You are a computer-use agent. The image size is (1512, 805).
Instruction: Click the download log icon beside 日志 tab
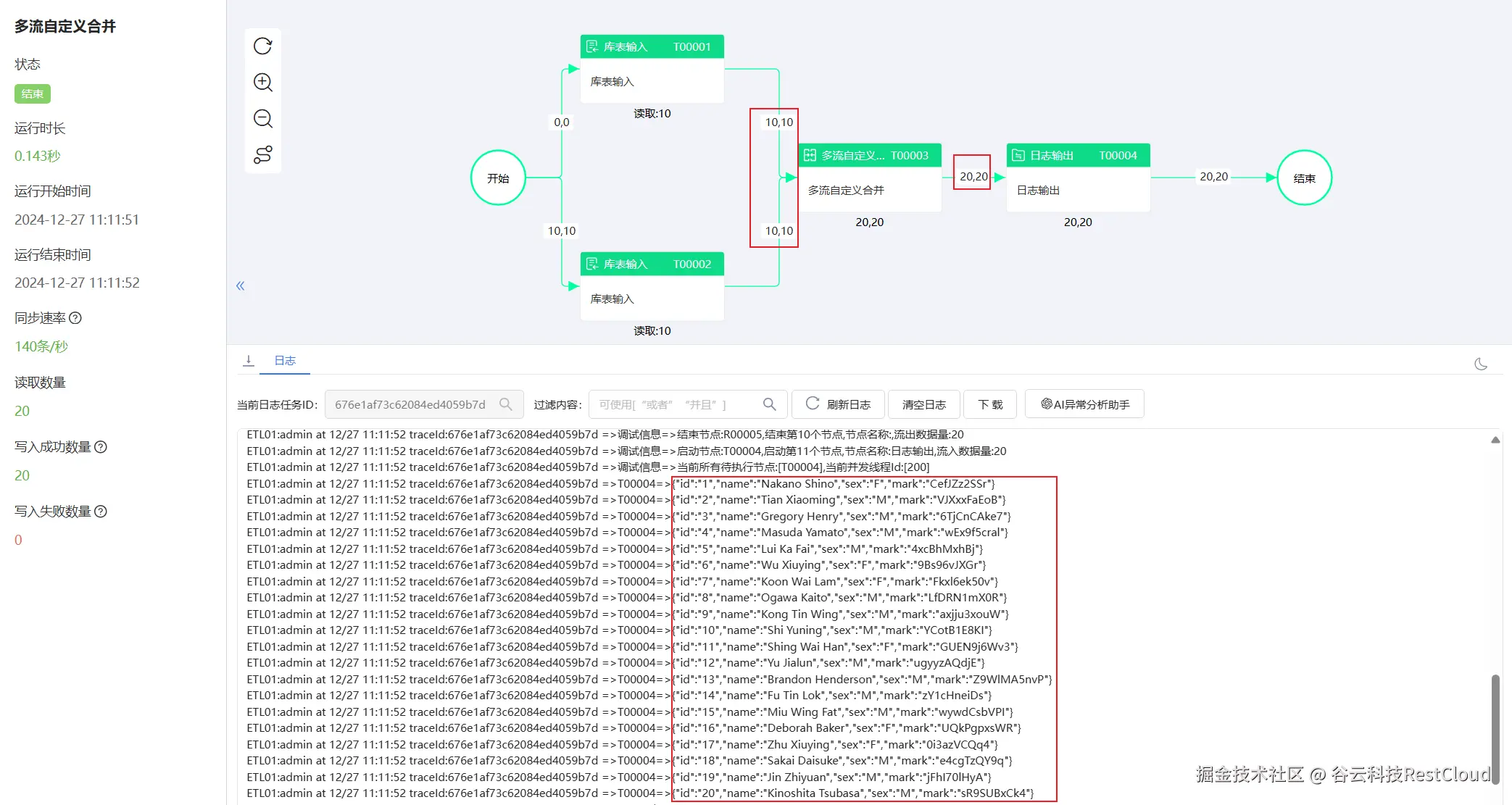[x=249, y=360]
